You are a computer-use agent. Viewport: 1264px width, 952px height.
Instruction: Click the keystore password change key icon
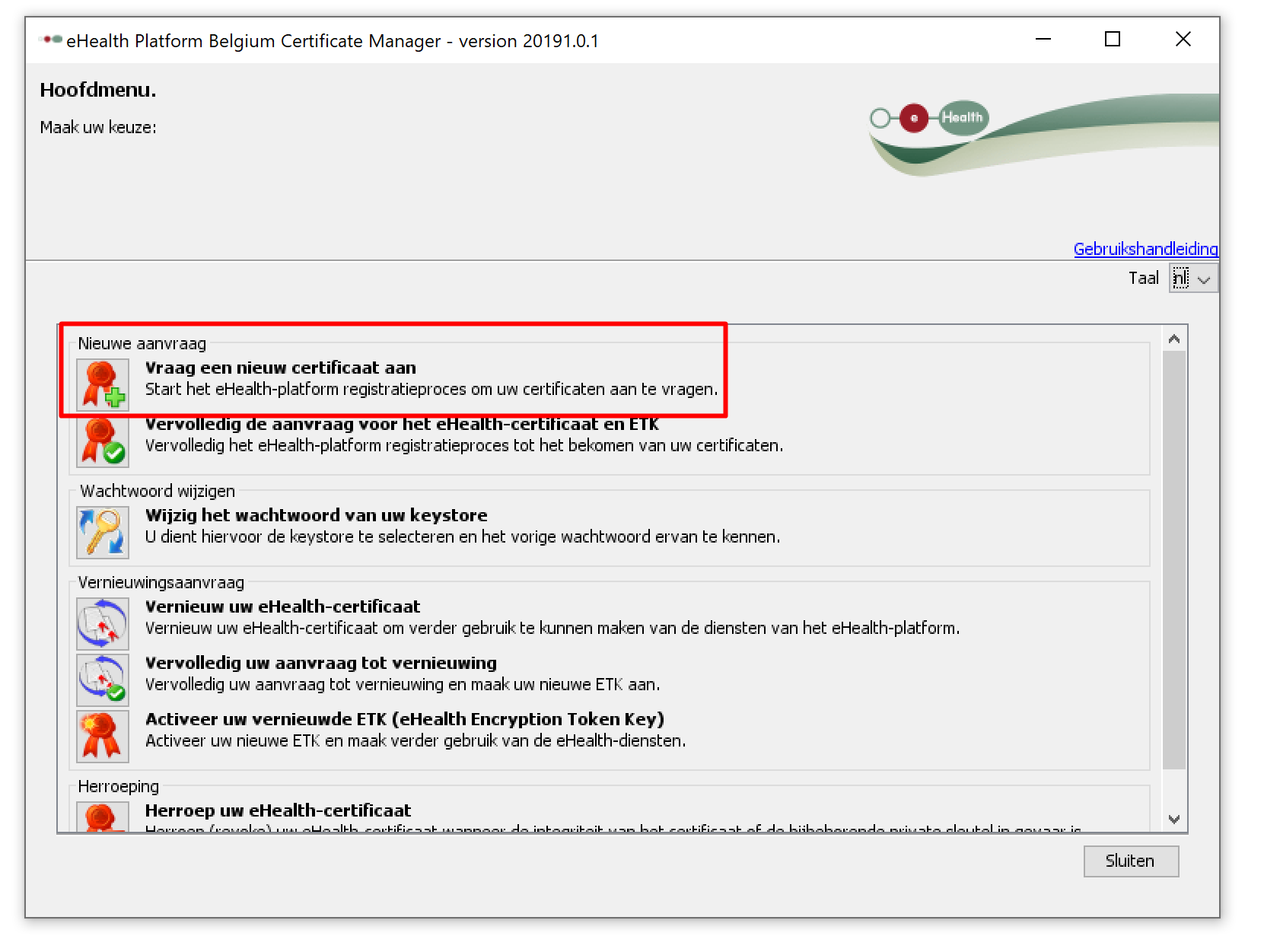pyautogui.click(x=103, y=533)
